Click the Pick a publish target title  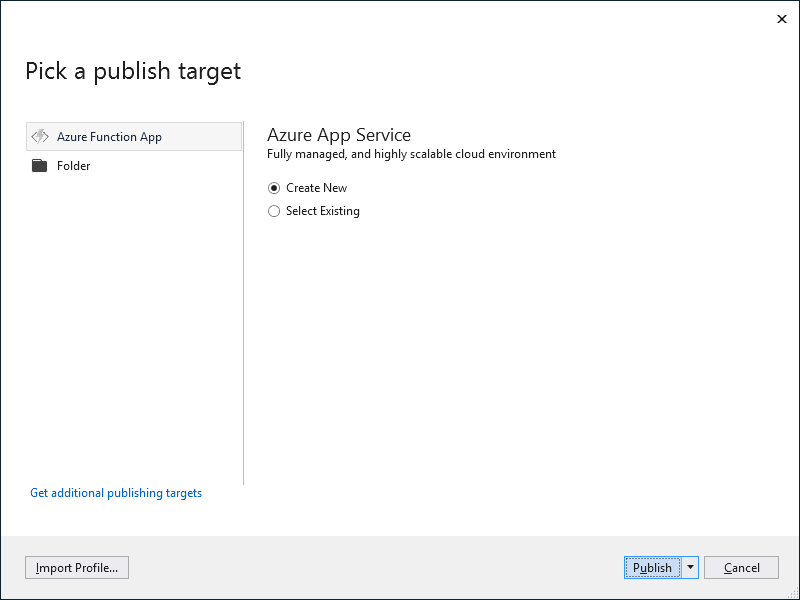(x=133, y=71)
